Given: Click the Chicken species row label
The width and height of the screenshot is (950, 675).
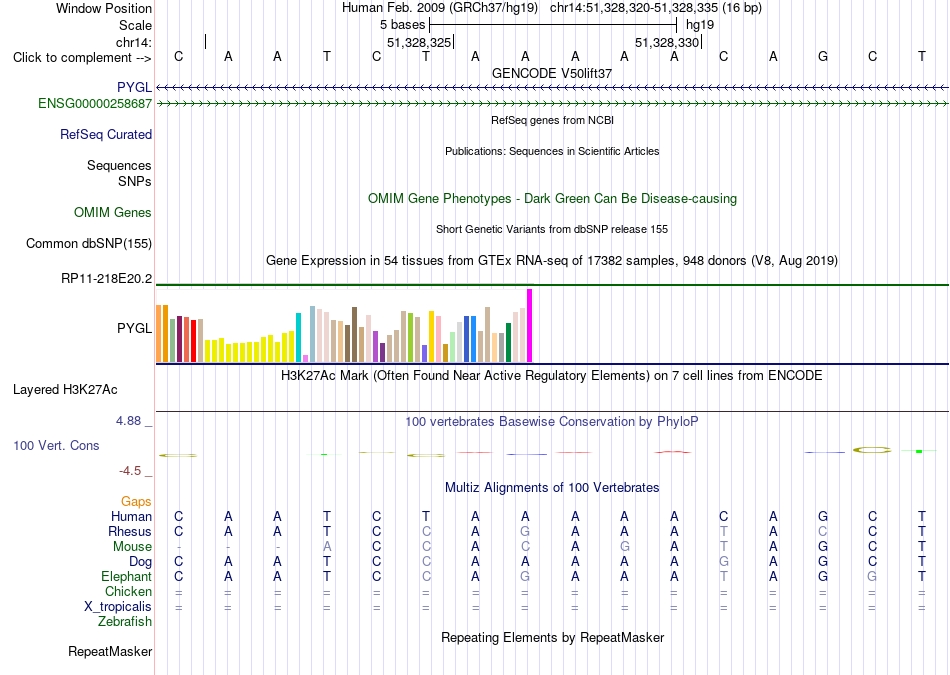Looking at the screenshot, I should pyautogui.click(x=128, y=591).
